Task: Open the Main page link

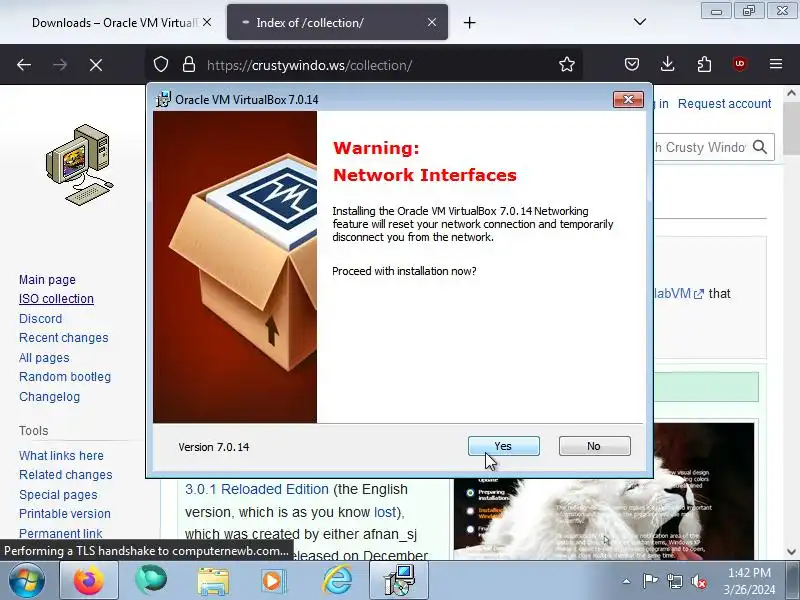Action: click(47, 280)
